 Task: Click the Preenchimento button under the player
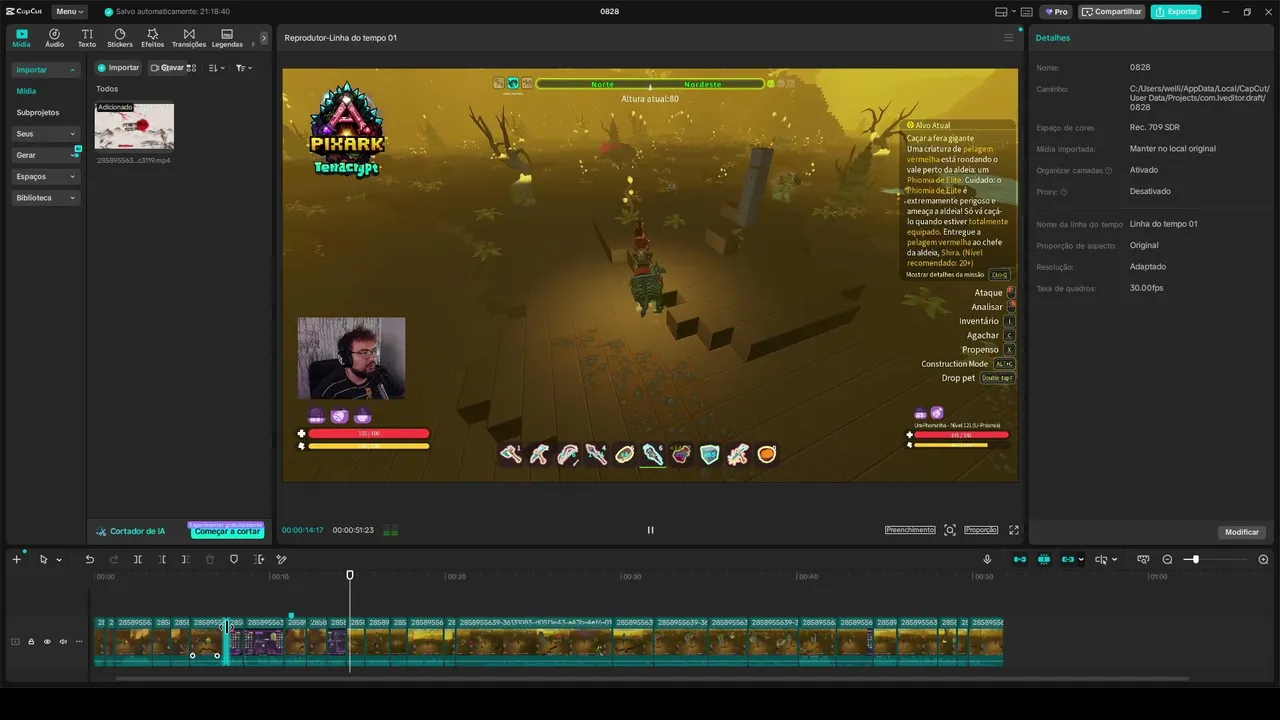tap(910, 530)
